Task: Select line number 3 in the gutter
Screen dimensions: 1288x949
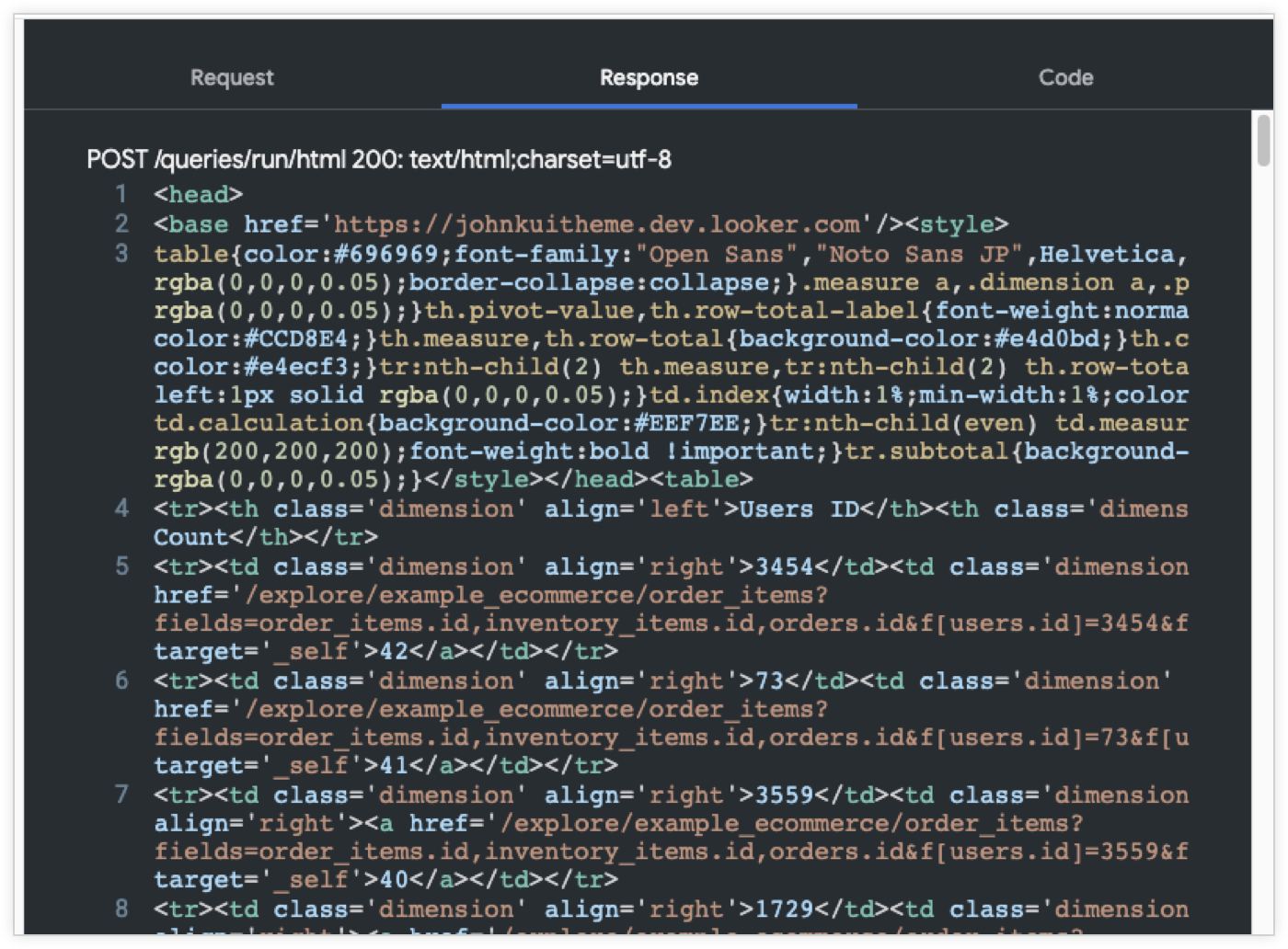Action: (x=121, y=254)
